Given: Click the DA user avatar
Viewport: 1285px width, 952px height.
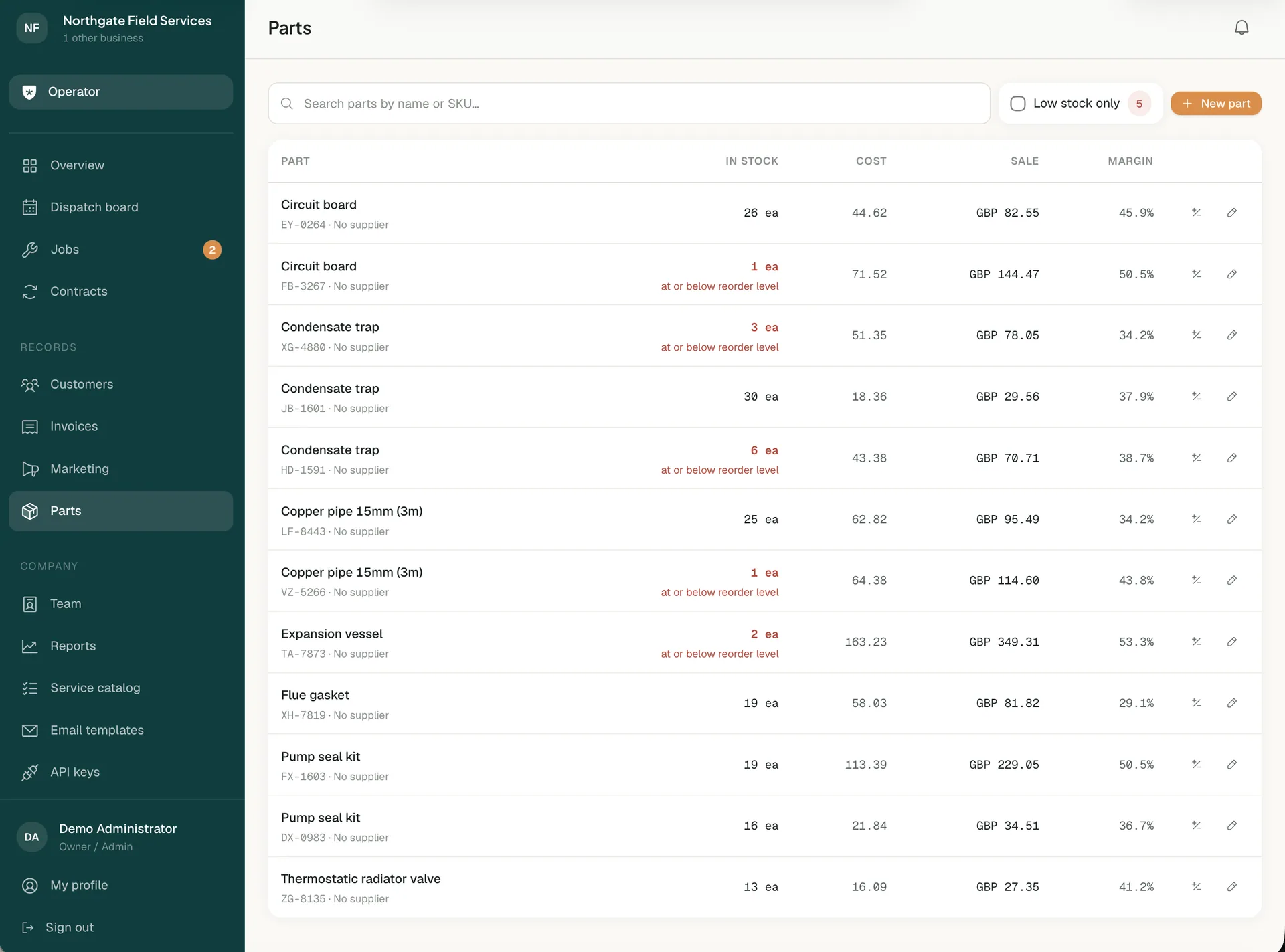Looking at the screenshot, I should pos(31,837).
